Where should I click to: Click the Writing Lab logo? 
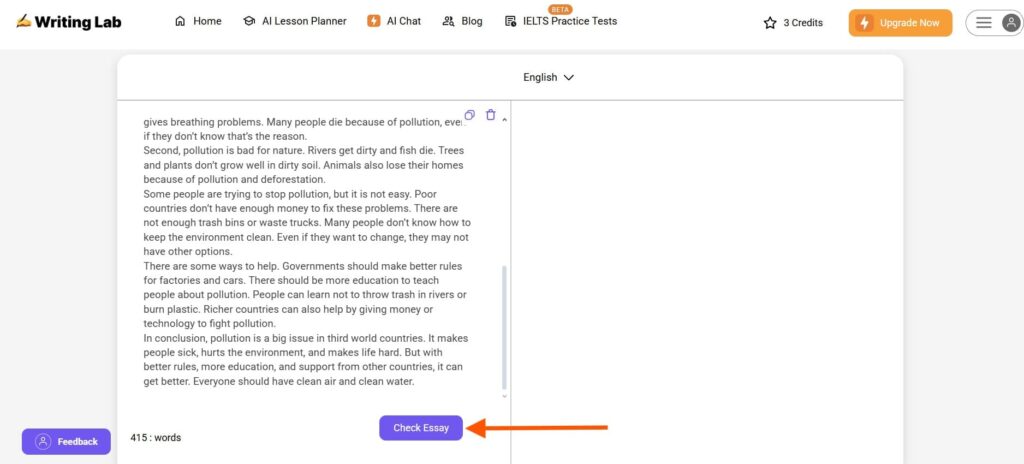[69, 22]
